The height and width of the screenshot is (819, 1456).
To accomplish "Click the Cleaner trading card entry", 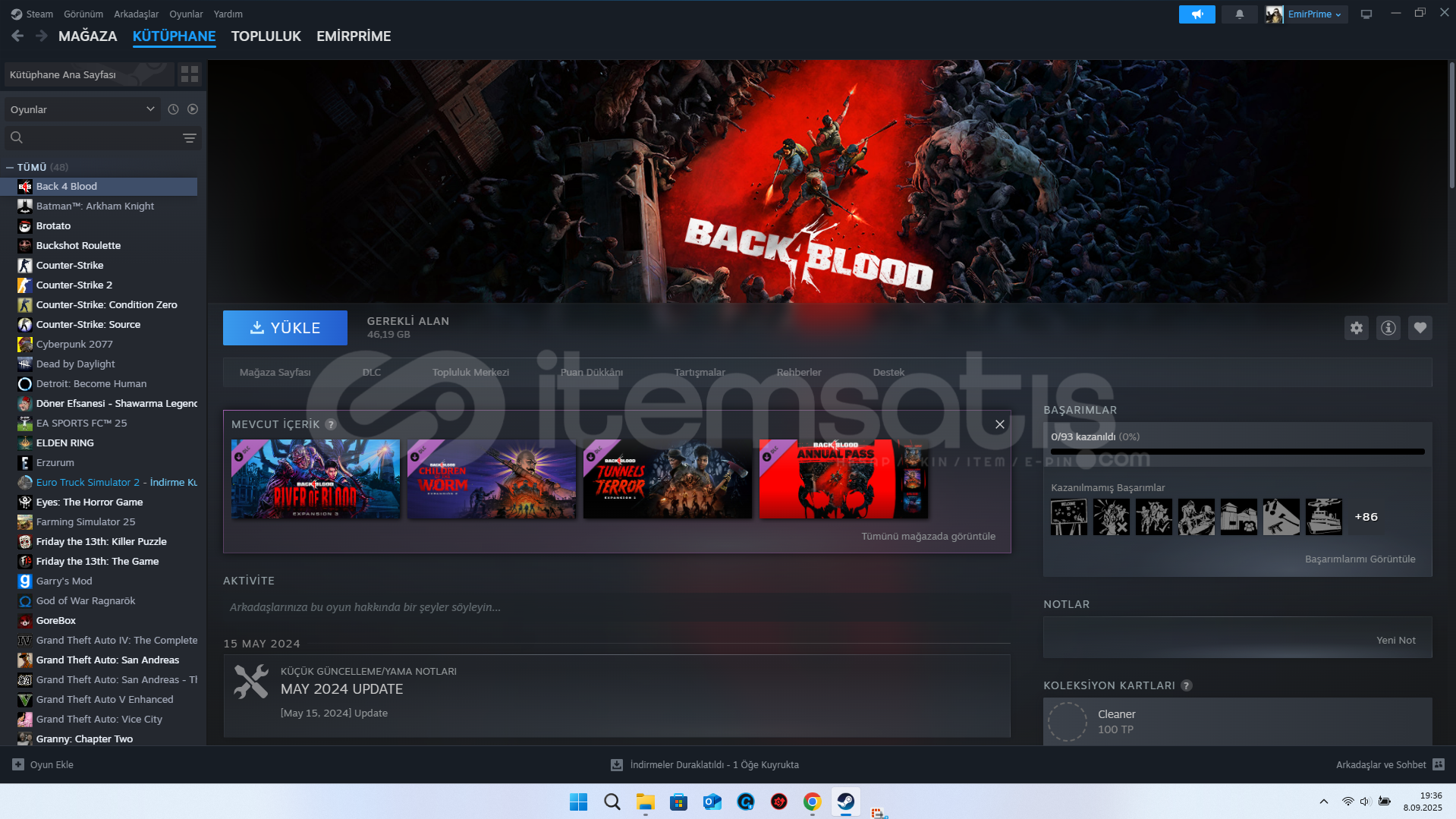I will click(1237, 722).
